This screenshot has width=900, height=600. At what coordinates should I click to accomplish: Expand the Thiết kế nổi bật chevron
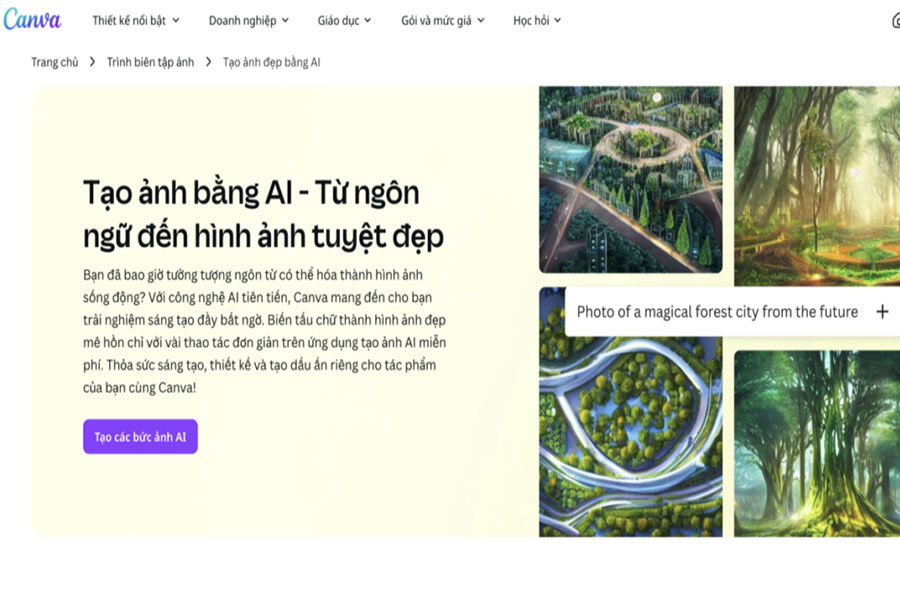(176, 20)
